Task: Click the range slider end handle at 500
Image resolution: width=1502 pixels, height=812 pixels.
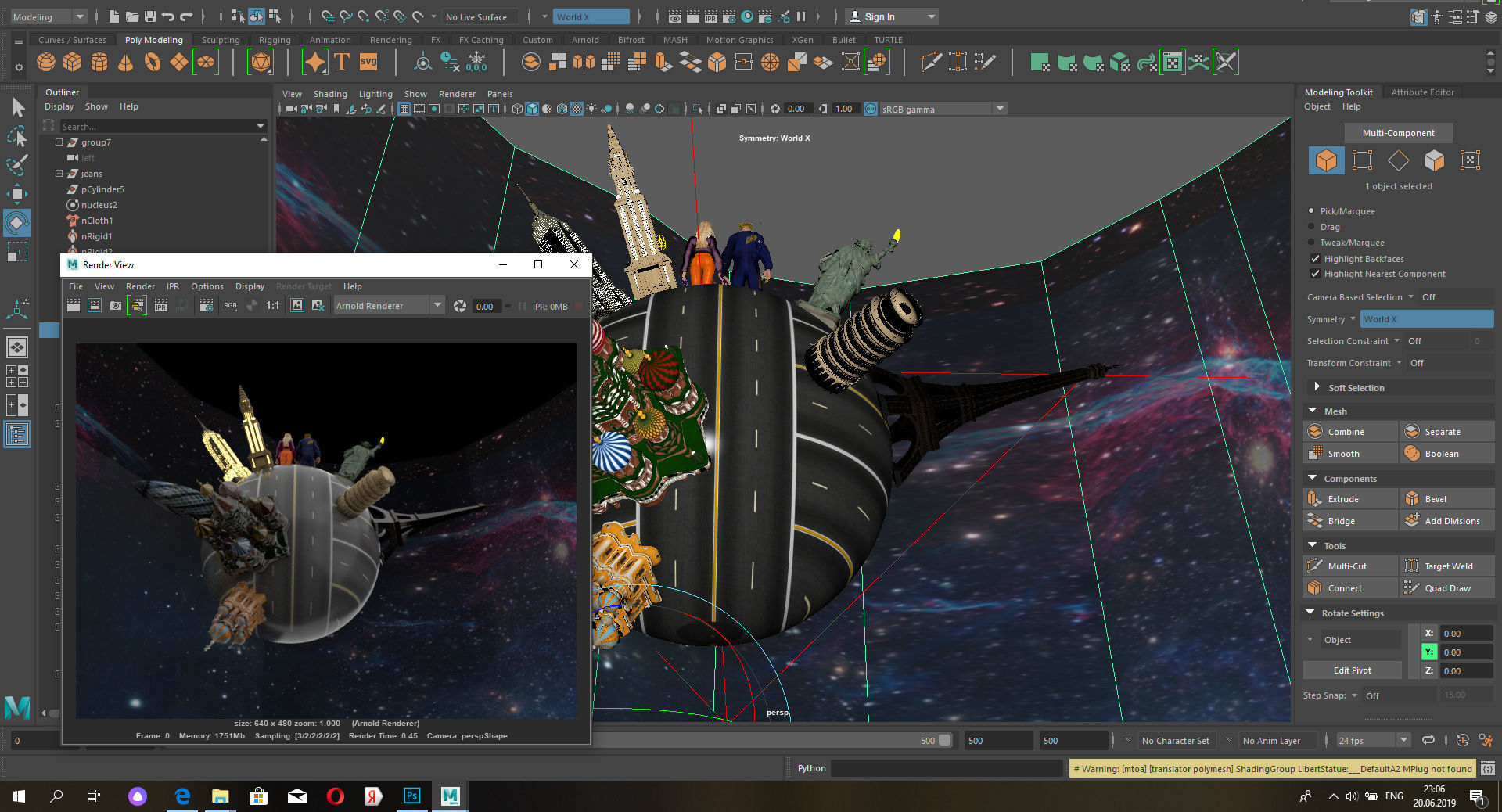Action: (x=944, y=740)
